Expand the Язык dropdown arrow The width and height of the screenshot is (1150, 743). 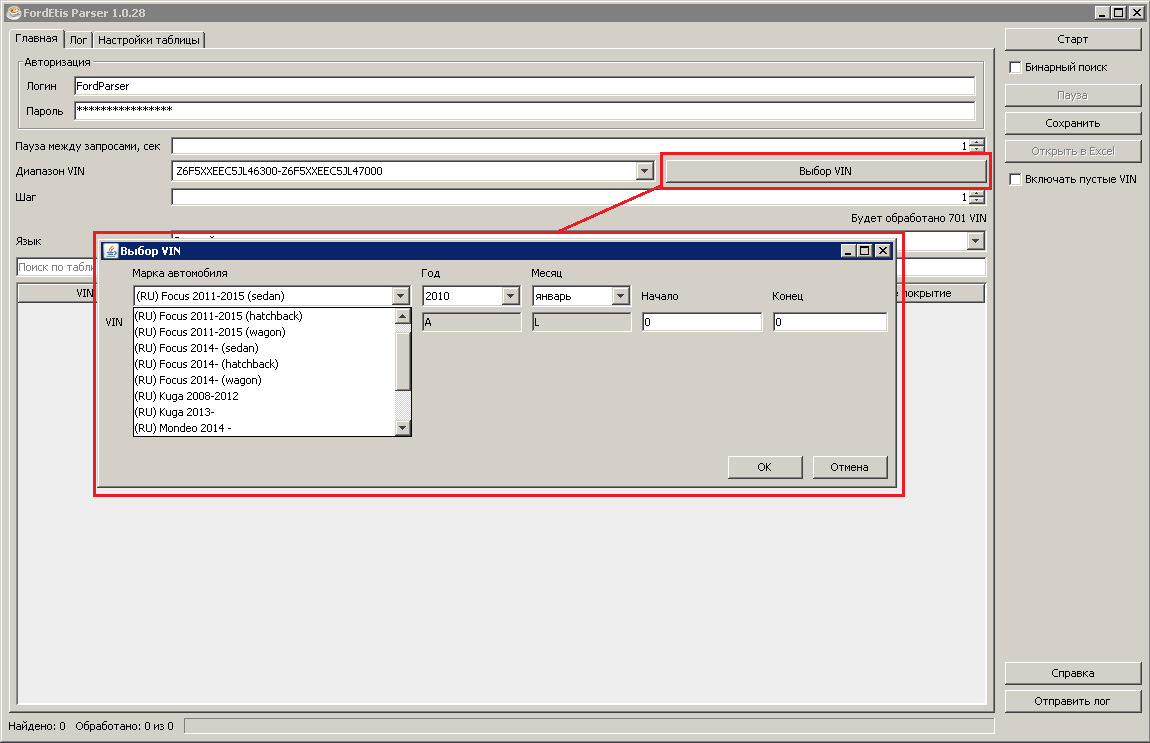pyautogui.click(x=975, y=241)
